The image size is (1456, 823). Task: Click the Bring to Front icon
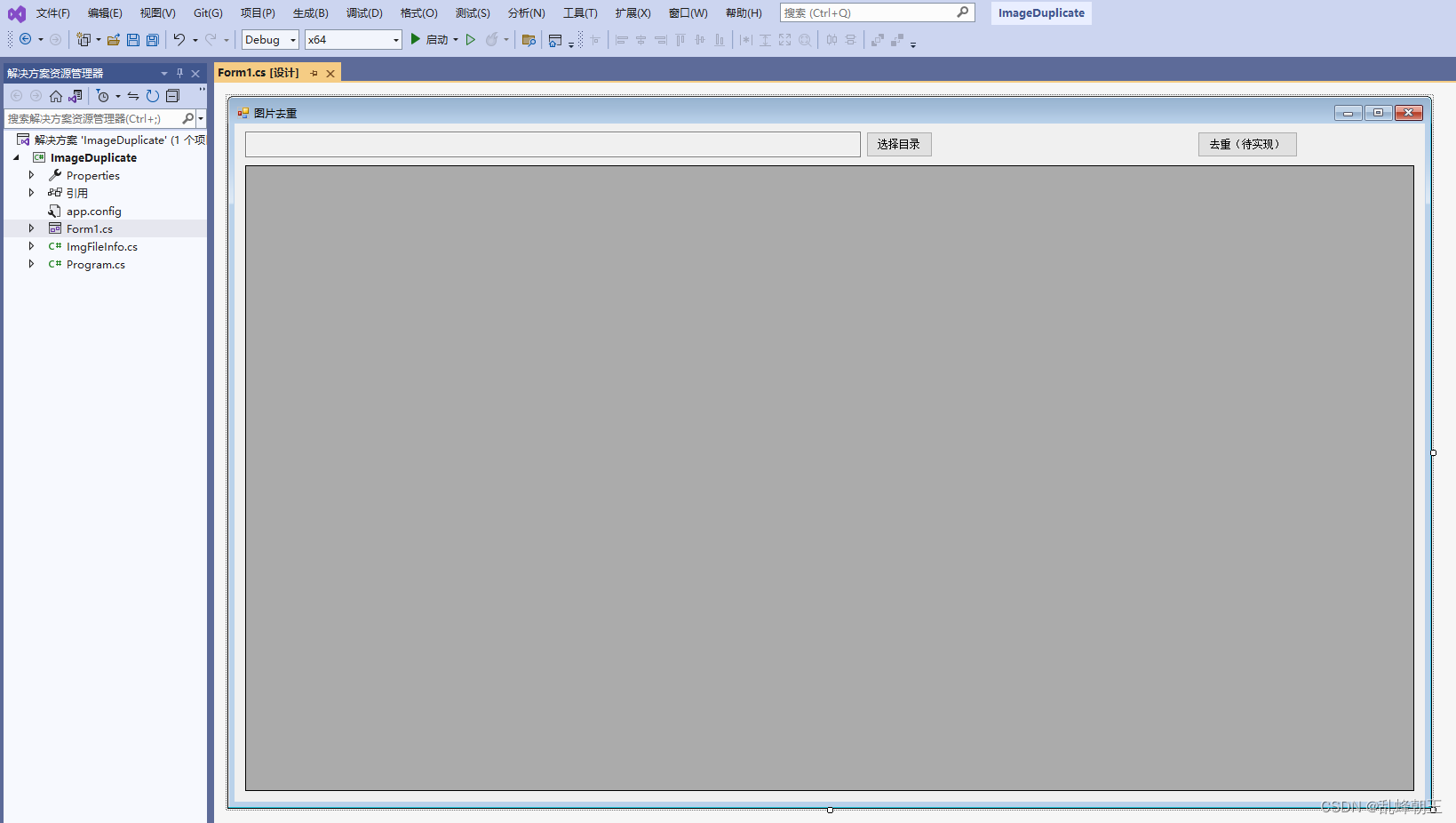[x=878, y=39]
